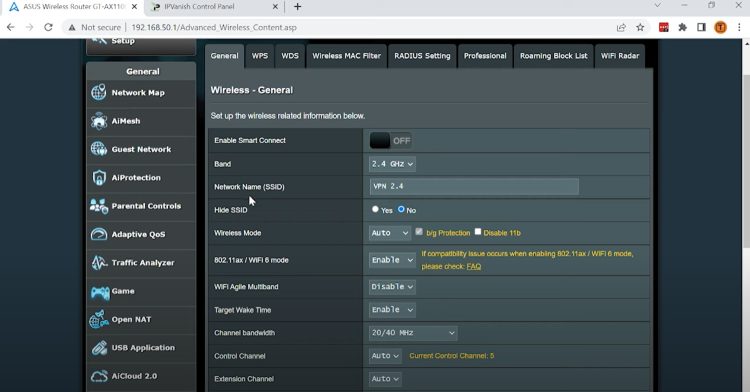Viewport: 750px width, 392px height.
Task: Open Guest Network menu label
Action: [141, 149]
